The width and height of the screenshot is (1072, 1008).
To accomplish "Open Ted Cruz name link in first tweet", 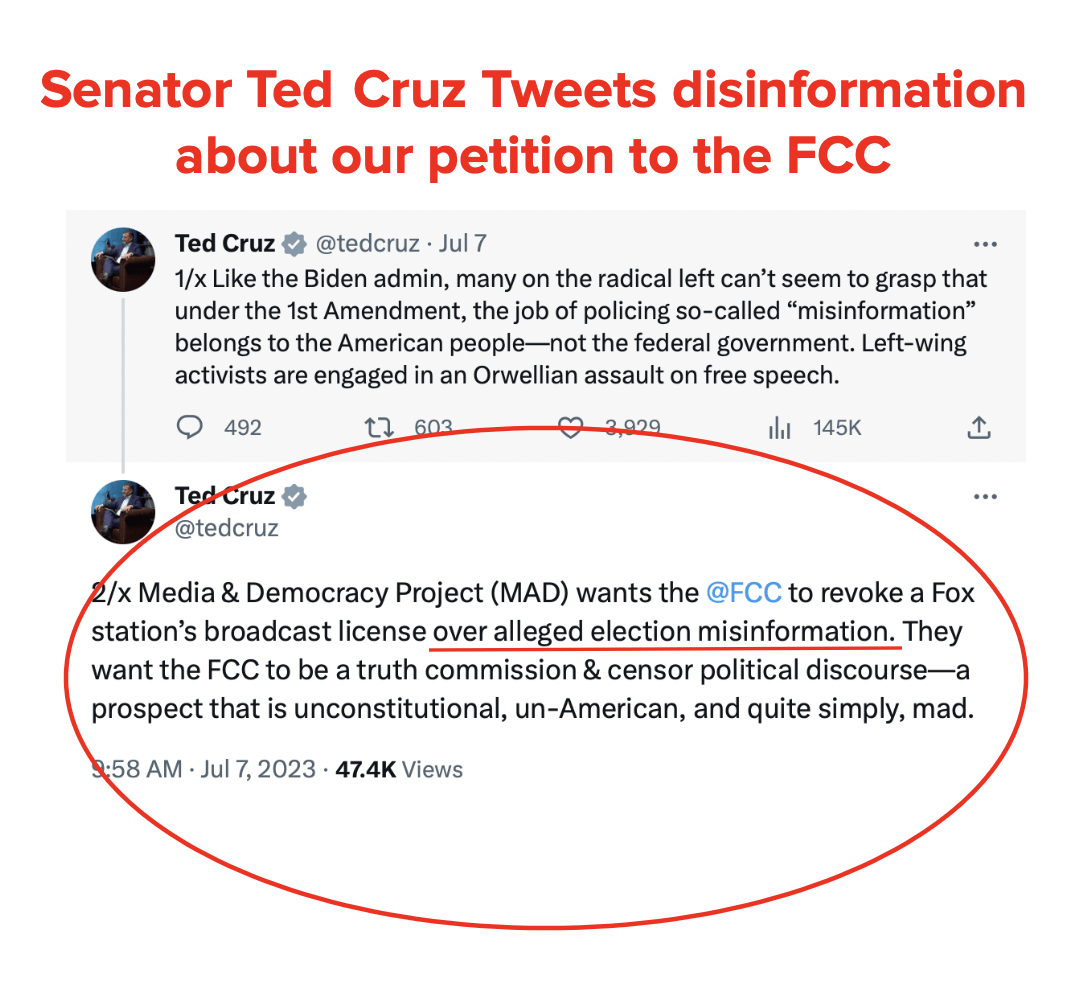I will (x=225, y=243).
